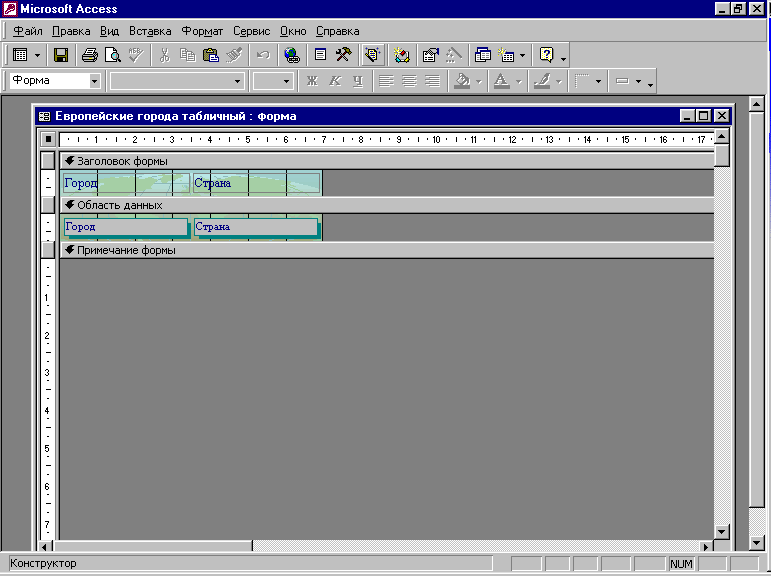Click the Paste clipboard icon
The width and height of the screenshot is (771, 576).
pyautogui.click(x=210, y=55)
